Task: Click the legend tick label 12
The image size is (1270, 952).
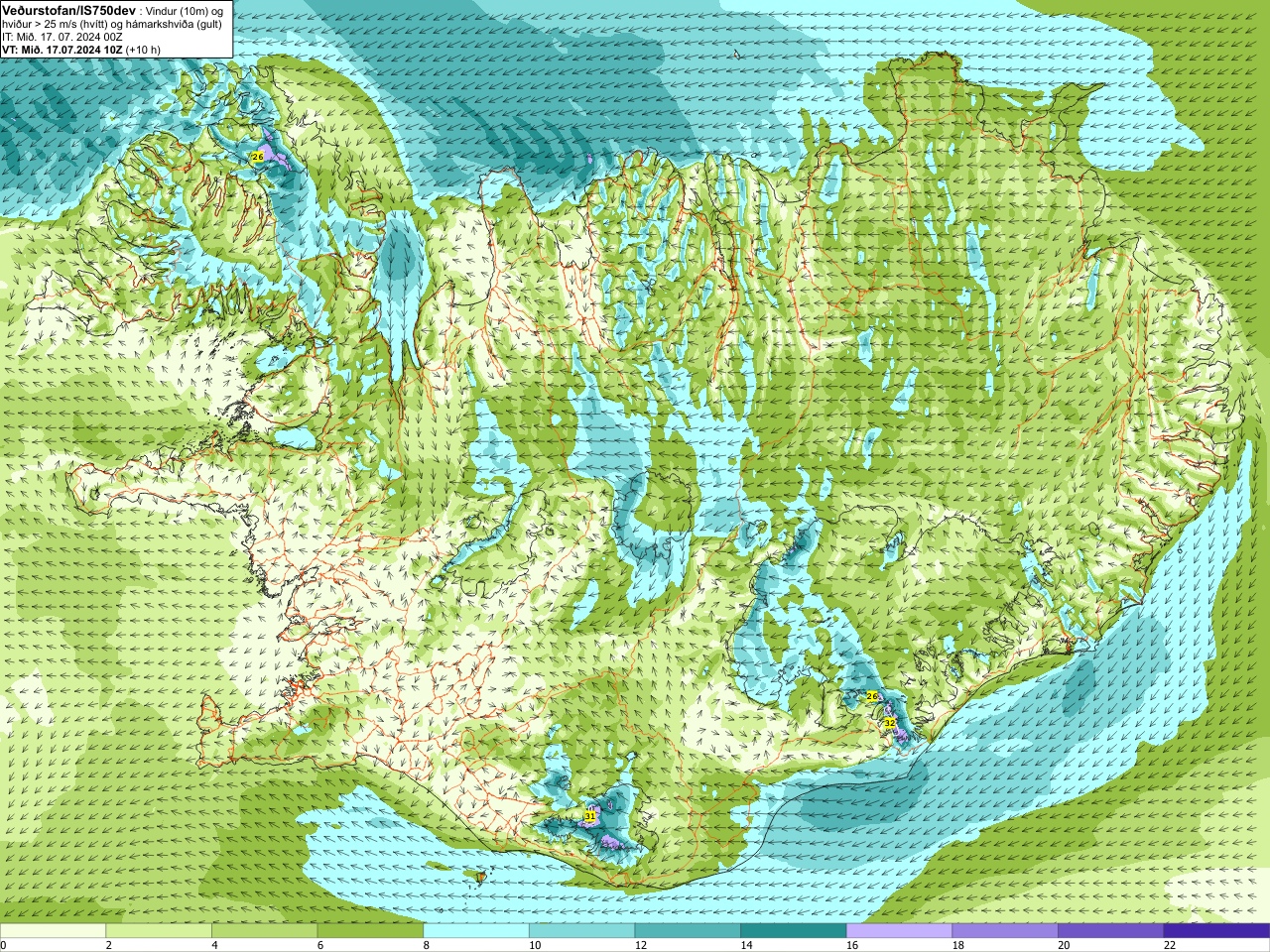Action: pyautogui.click(x=641, y=945)
